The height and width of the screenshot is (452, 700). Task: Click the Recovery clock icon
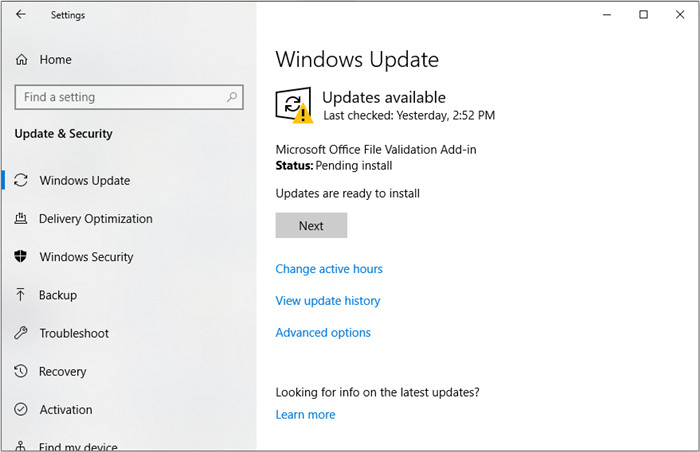click(21, 371)
